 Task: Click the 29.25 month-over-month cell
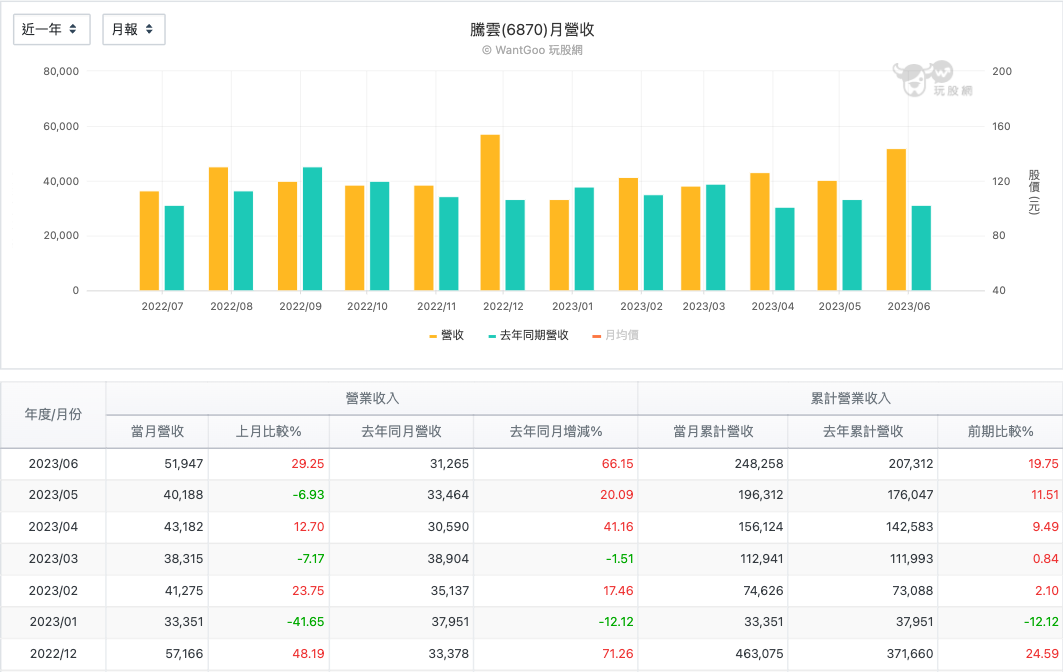[x=268, y=464]
